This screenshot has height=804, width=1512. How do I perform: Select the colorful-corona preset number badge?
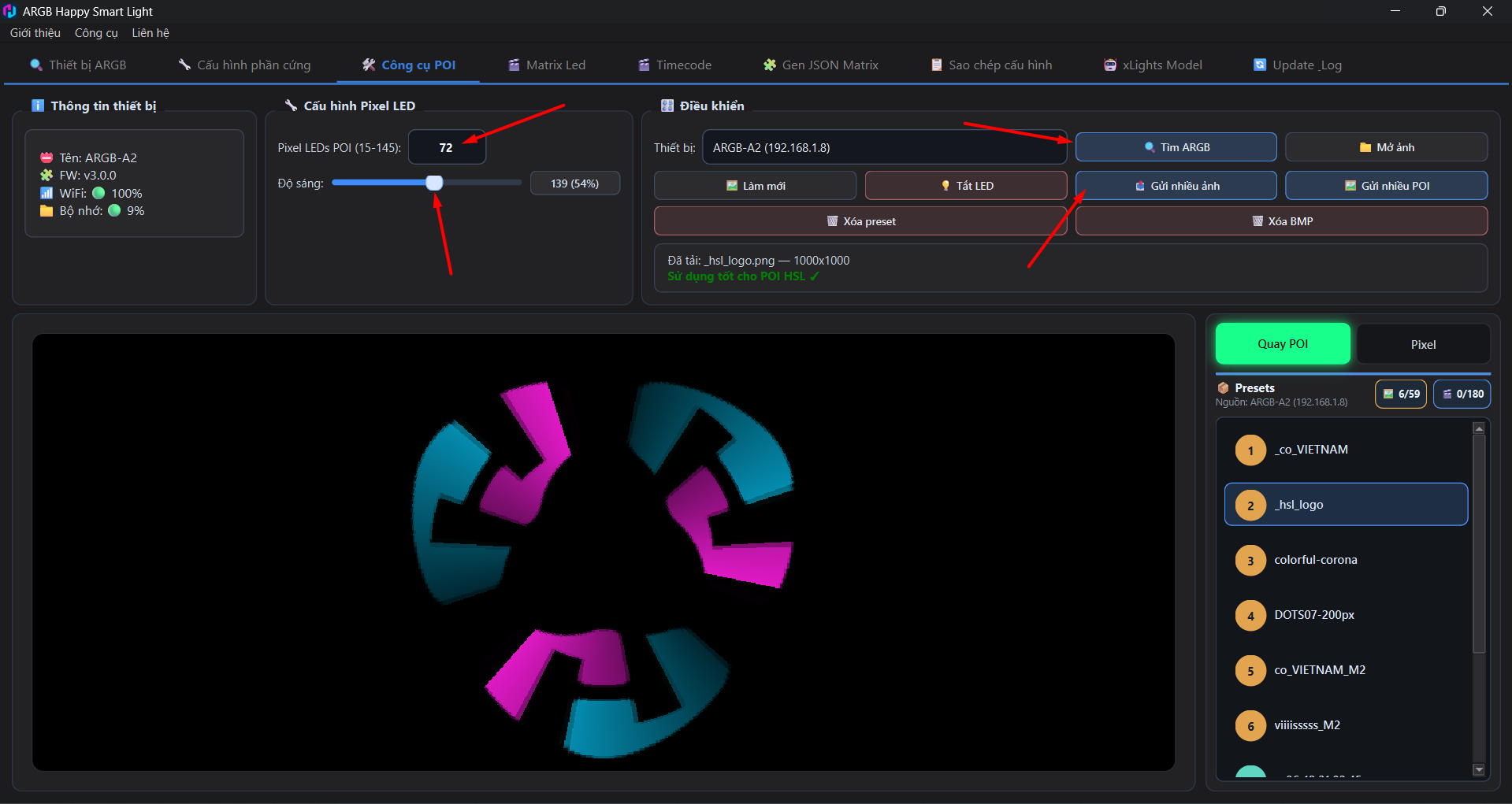(1250, 561)
